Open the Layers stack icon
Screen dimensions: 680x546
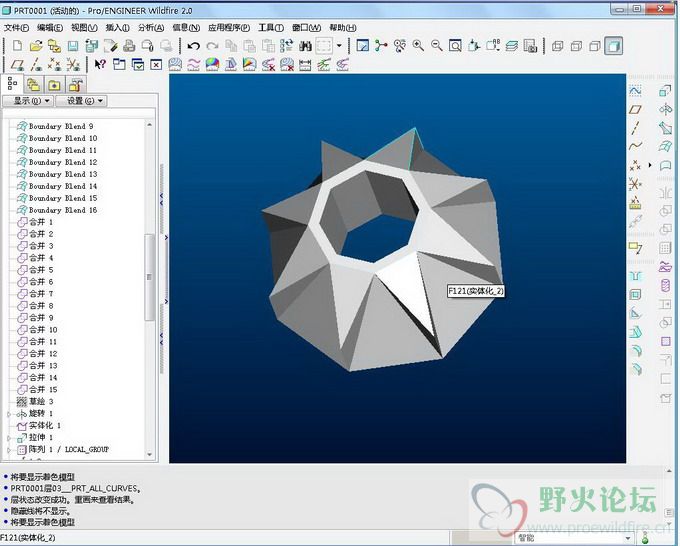point(512,46)
